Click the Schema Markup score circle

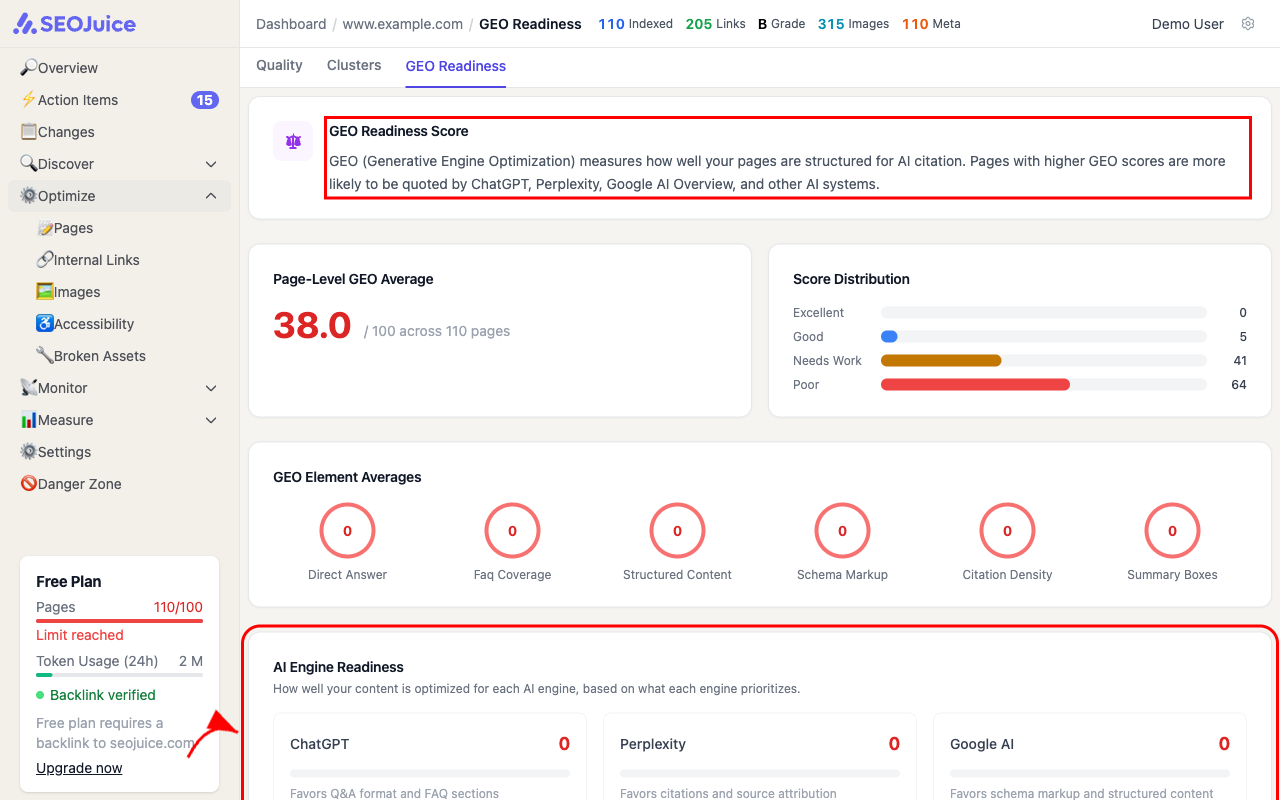(x=842, y=531)
